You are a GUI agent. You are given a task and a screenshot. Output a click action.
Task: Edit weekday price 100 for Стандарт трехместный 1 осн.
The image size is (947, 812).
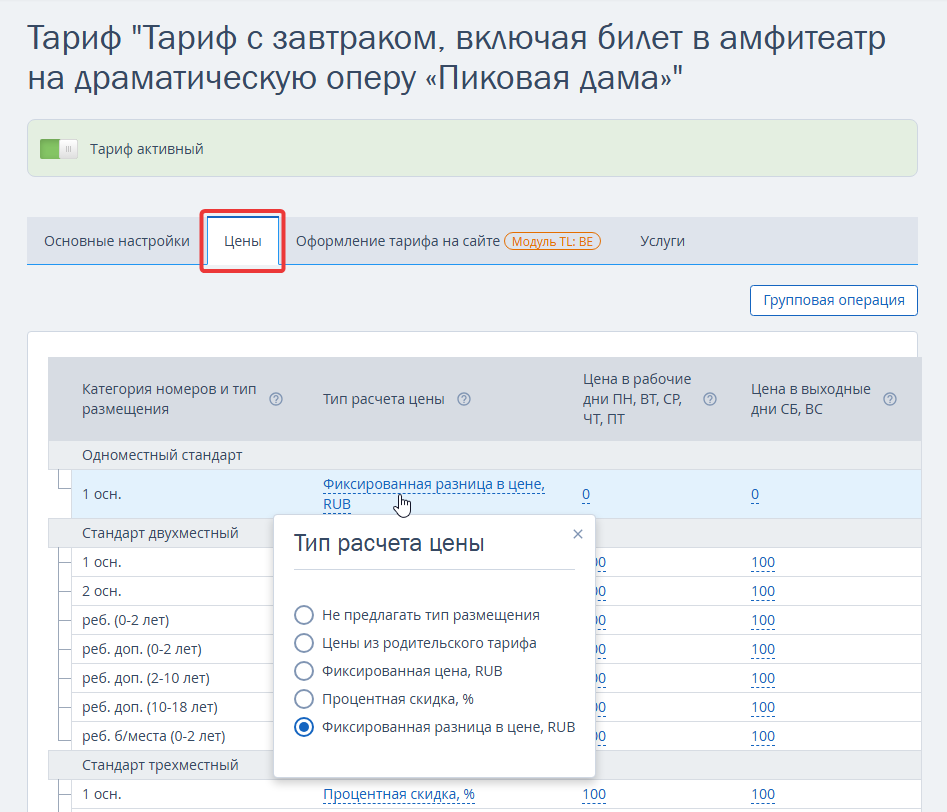point(594,794)
